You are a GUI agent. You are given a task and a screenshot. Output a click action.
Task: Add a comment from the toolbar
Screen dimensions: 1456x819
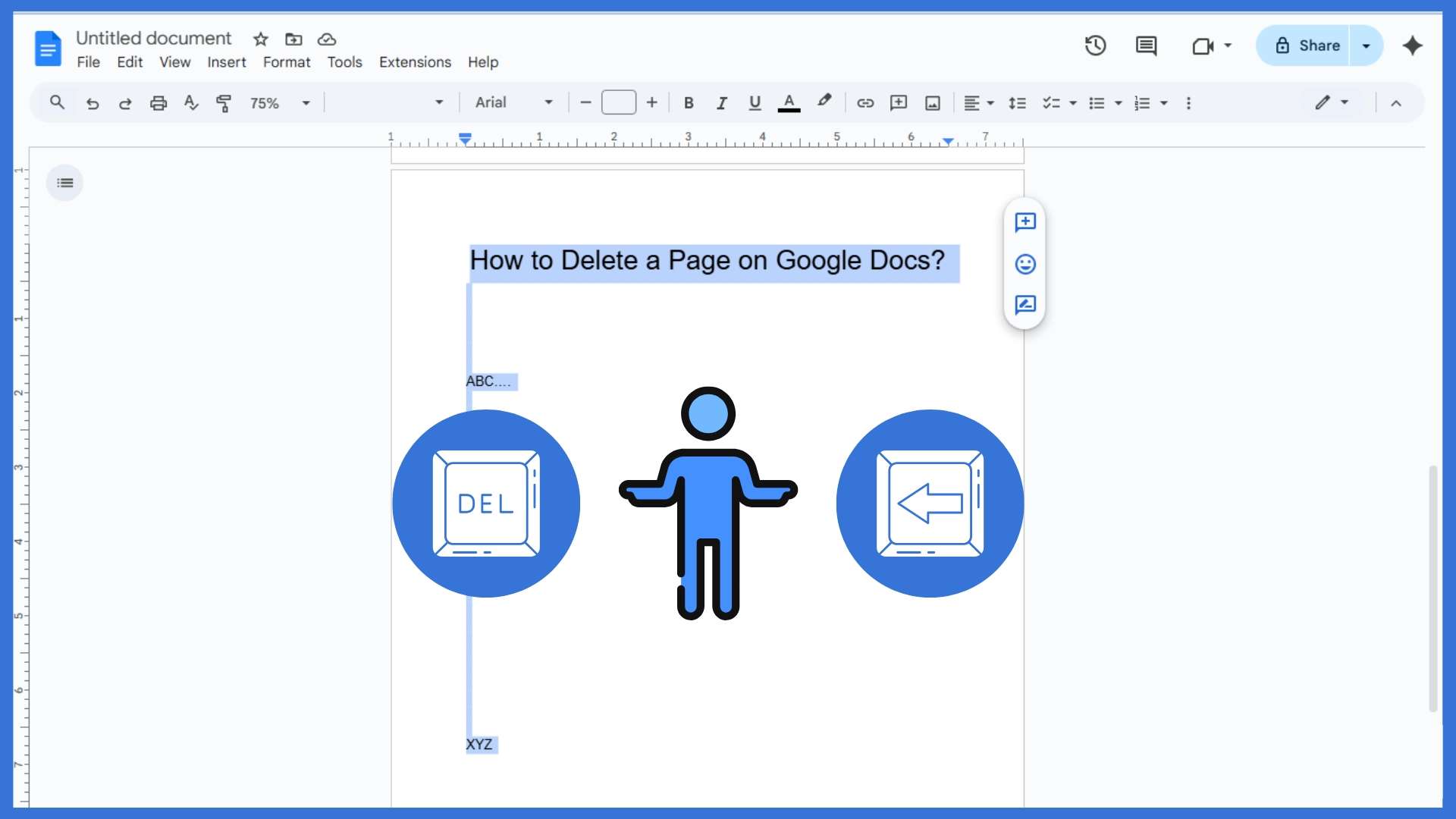899,103
